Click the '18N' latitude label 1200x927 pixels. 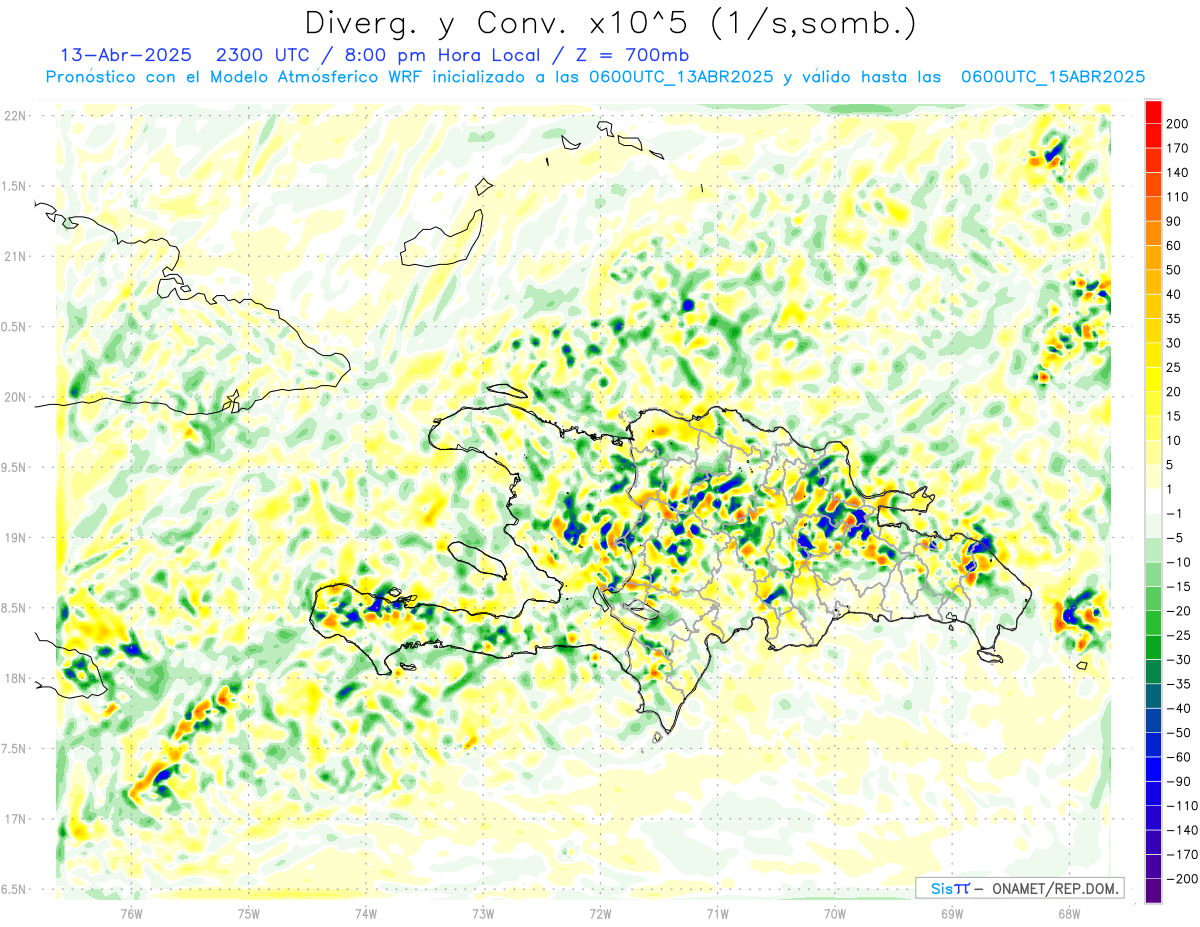click(14, 678)
